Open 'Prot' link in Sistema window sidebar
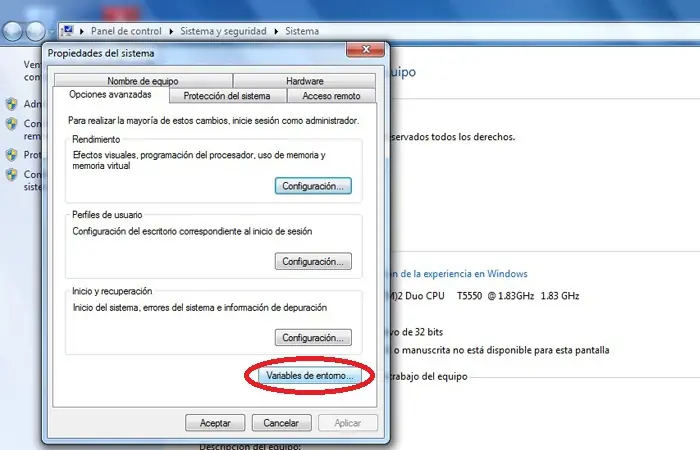 (33, 155)
